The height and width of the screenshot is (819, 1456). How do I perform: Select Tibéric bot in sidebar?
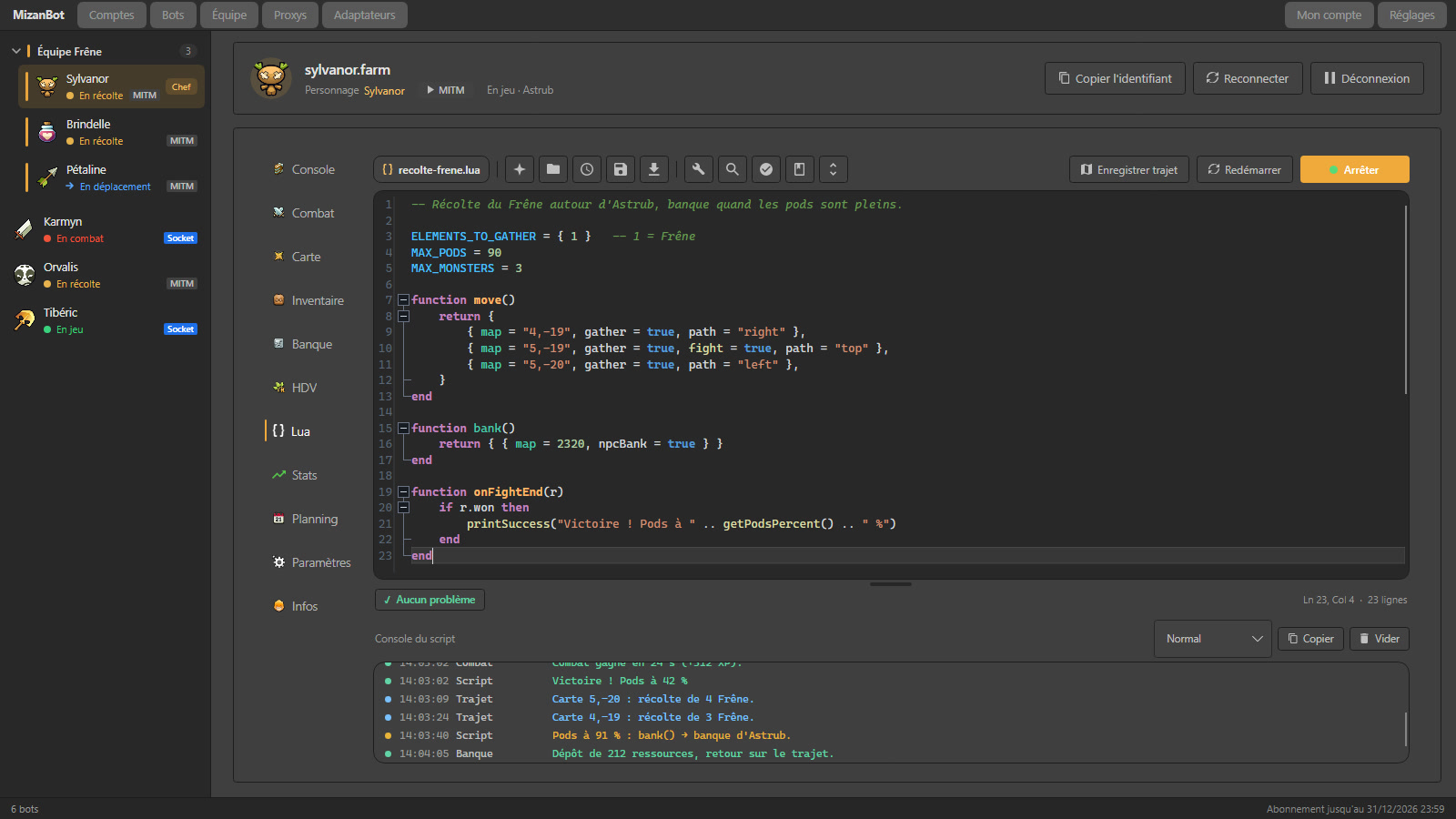pyautogui.click(x=106, y=320)
